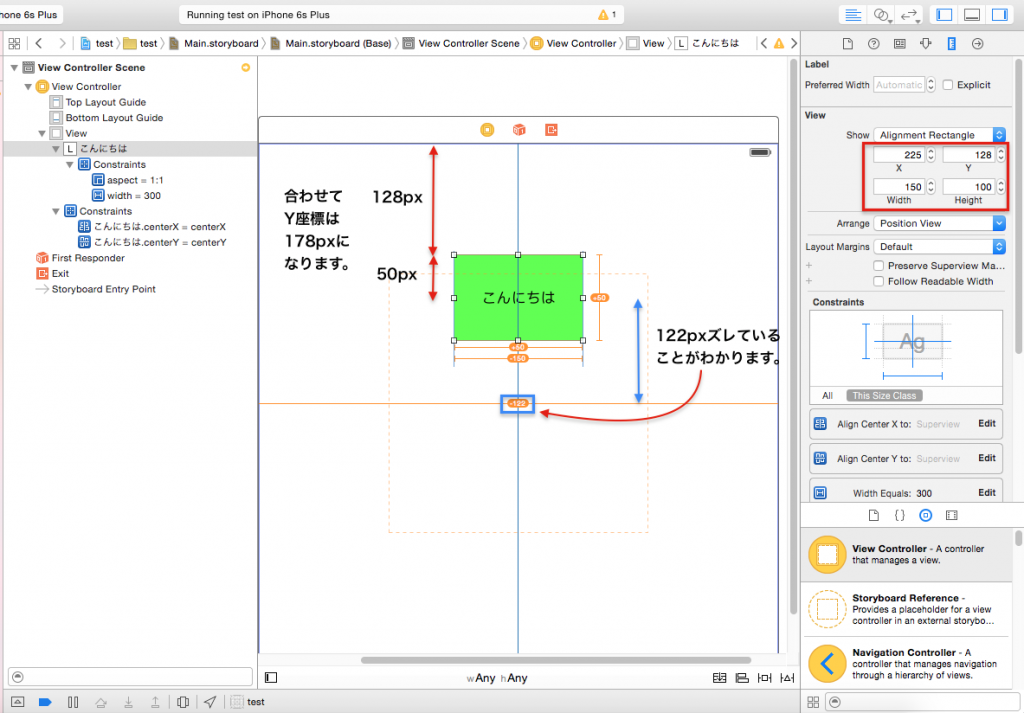Open the Arrange Position View dropdown
Viewport: 1024px width, 713px height.
pos(940,223)
